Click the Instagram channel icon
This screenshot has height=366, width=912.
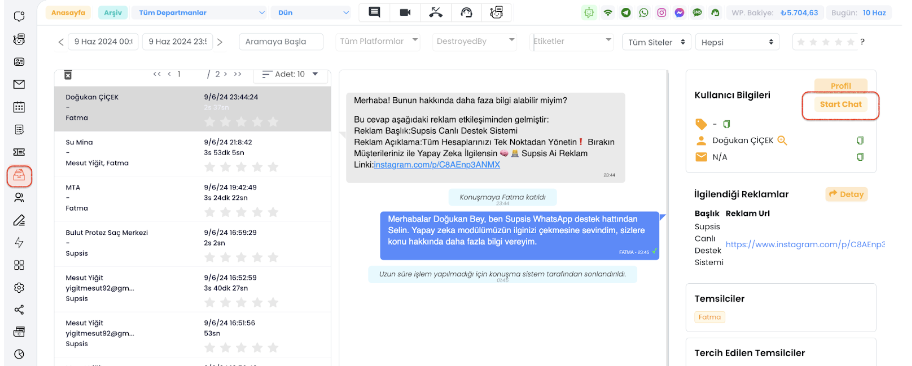[x=661, y=12]
